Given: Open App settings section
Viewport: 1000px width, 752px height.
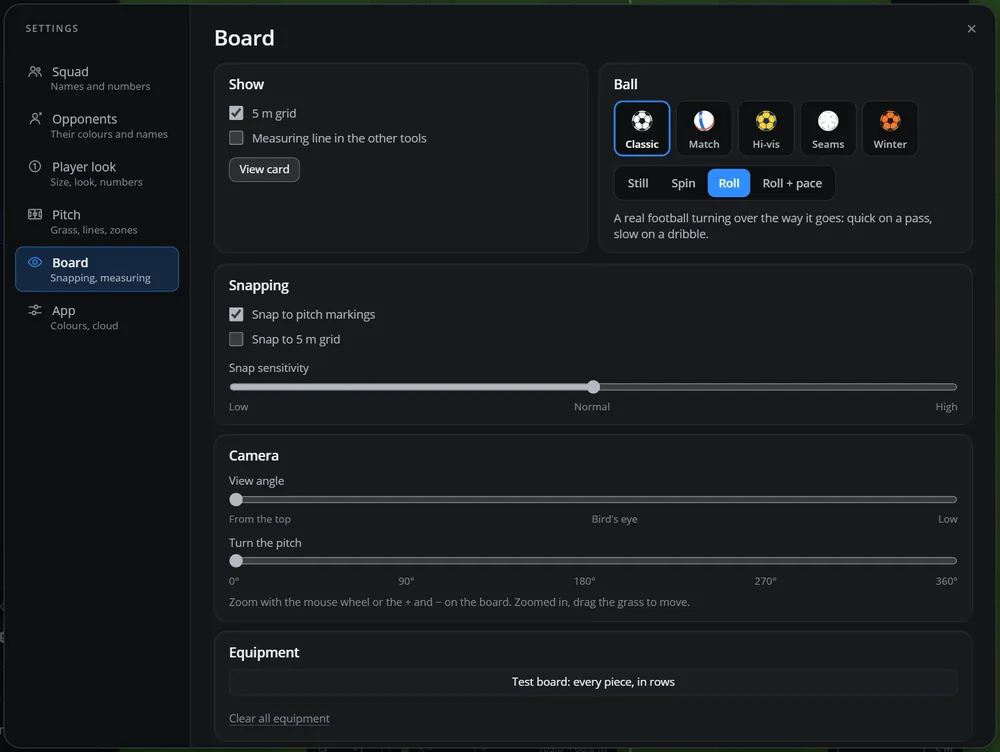Looking at the screenshot, I should tap(97, 317).
